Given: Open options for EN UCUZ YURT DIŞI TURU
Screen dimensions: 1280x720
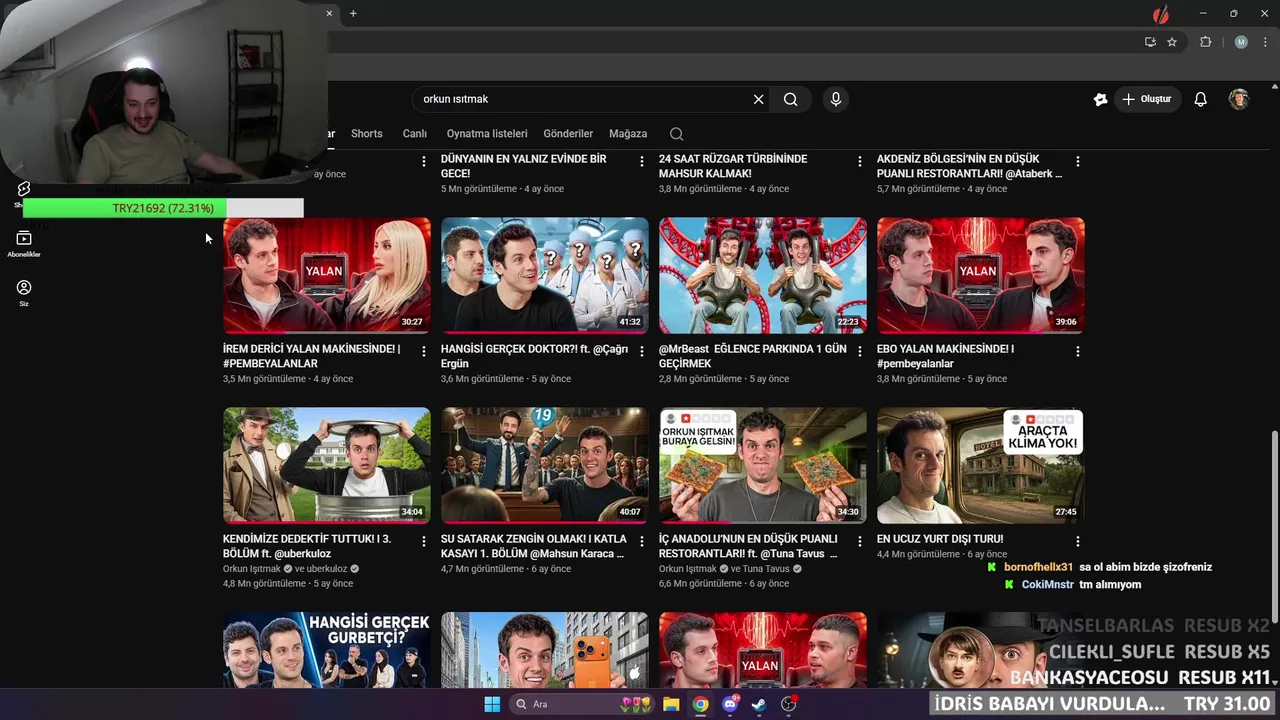Looking at the screenshot, I should point(1078,541).
